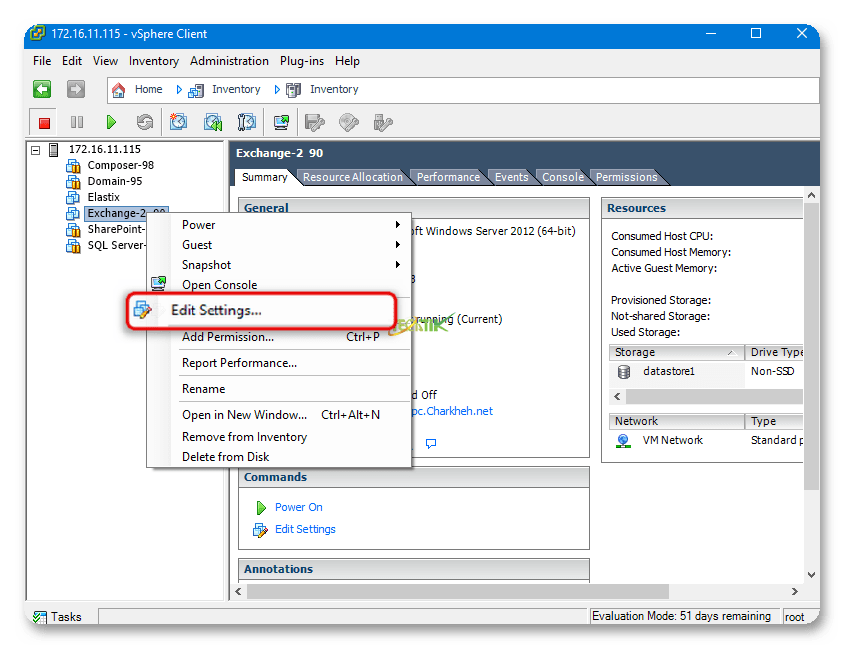Click the Revert to Snapshot toolbar icon
This screenshot has width=844, height=648.
click(213, 122)
